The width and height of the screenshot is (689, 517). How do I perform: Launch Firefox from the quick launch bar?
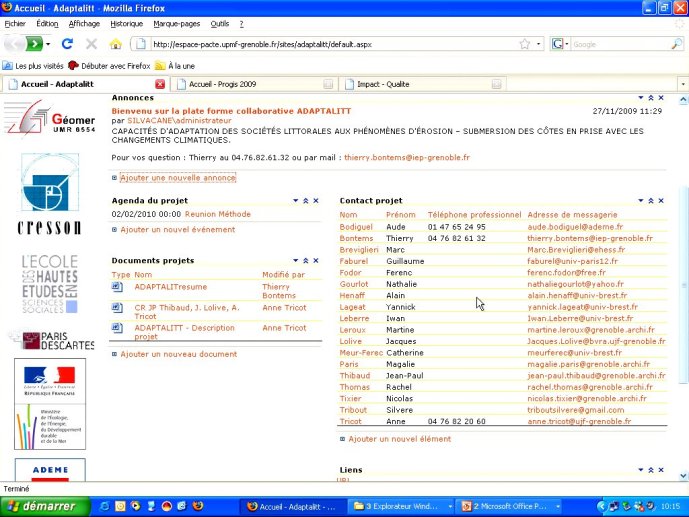(198, 506)
